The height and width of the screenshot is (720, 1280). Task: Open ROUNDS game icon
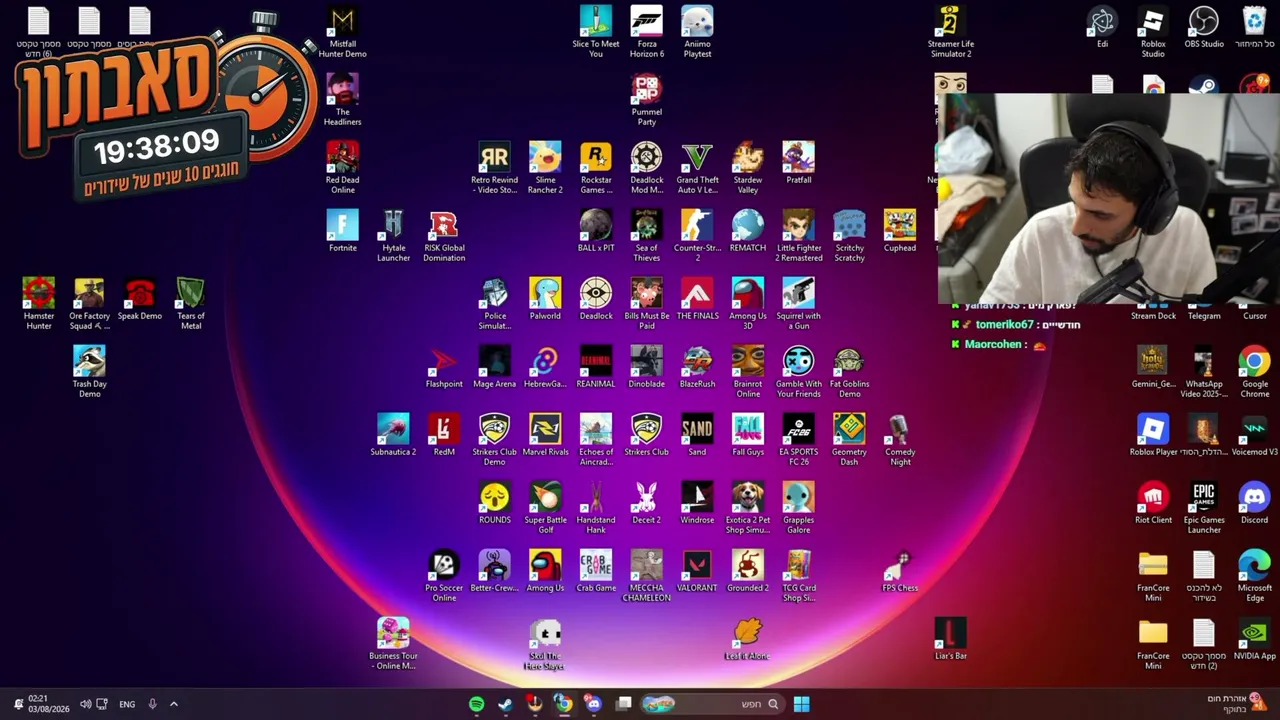(x=494, y=503)
